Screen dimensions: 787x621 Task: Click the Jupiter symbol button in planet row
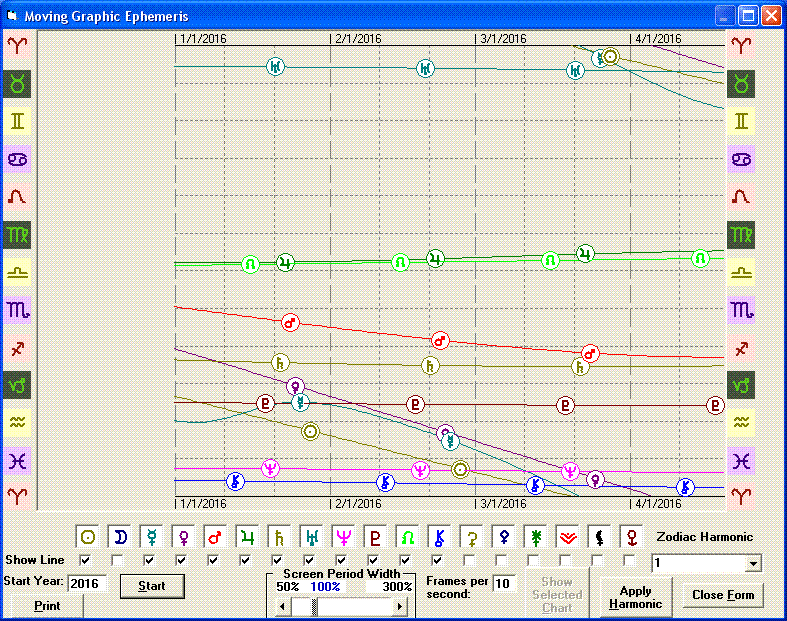248,537
